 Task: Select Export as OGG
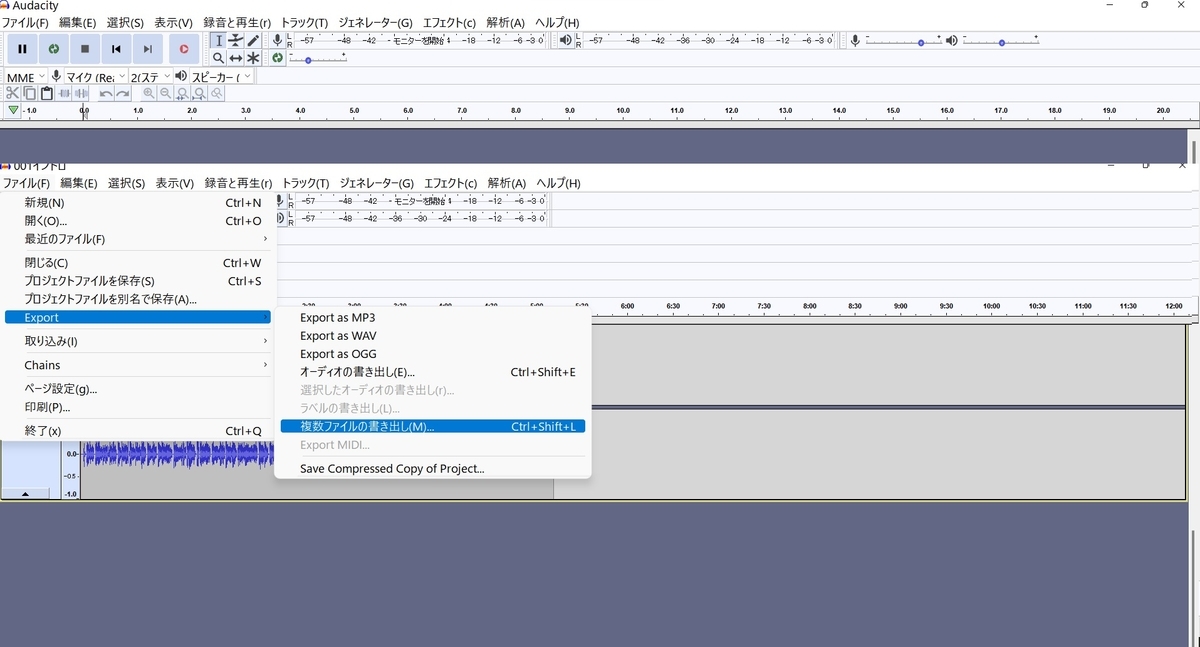[x=433, y=354]
